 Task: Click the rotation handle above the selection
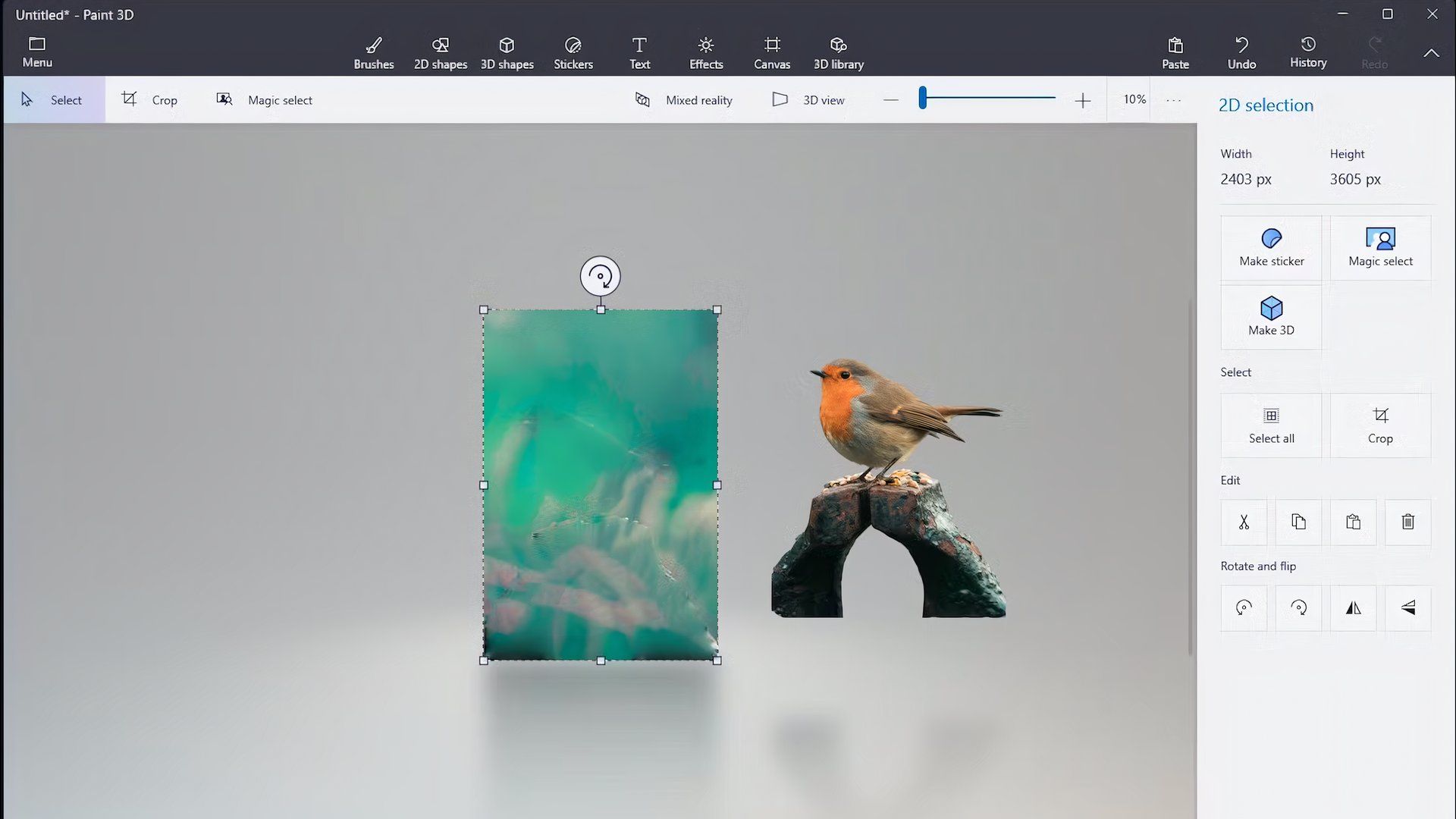tap(601, 276)
